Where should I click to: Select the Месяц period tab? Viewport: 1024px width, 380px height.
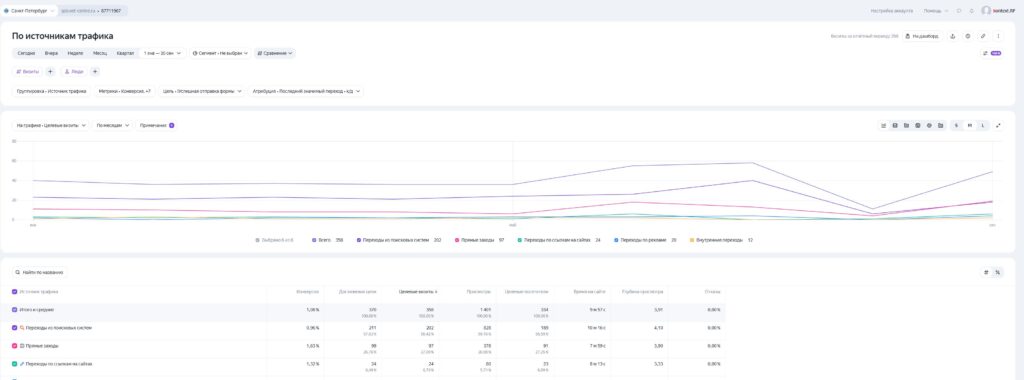pyautogui.click(x=100, y=54)
